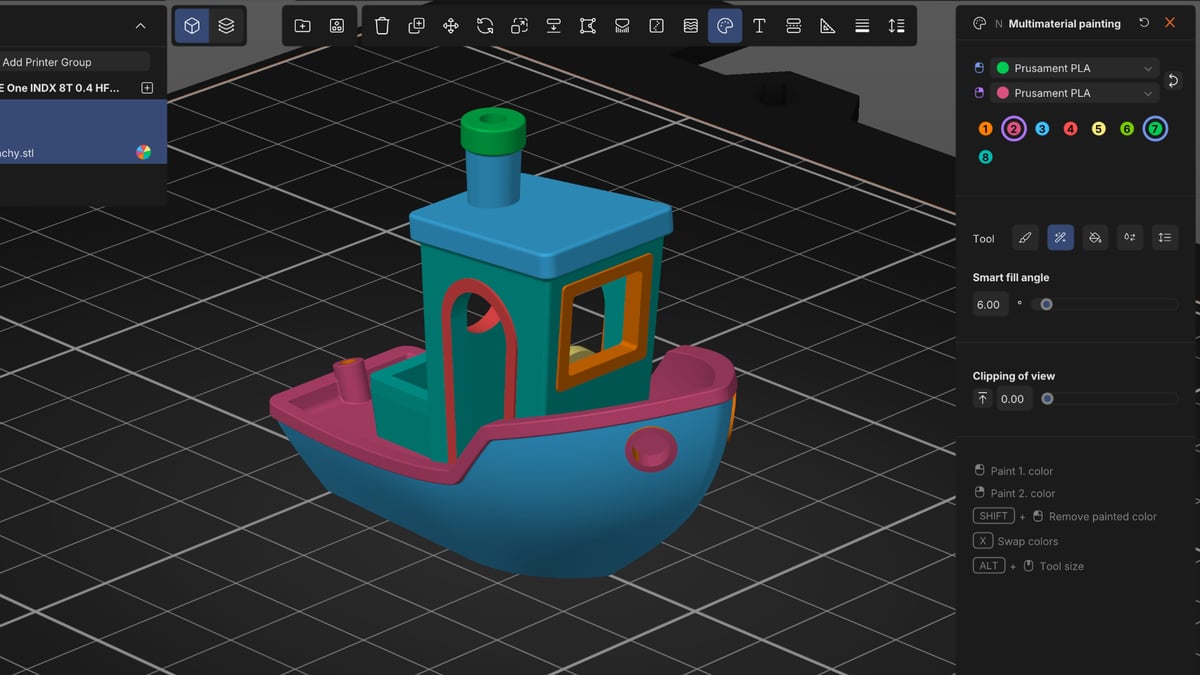Click the add model icon
The image size is (1200, 675).
click(303, 26)
